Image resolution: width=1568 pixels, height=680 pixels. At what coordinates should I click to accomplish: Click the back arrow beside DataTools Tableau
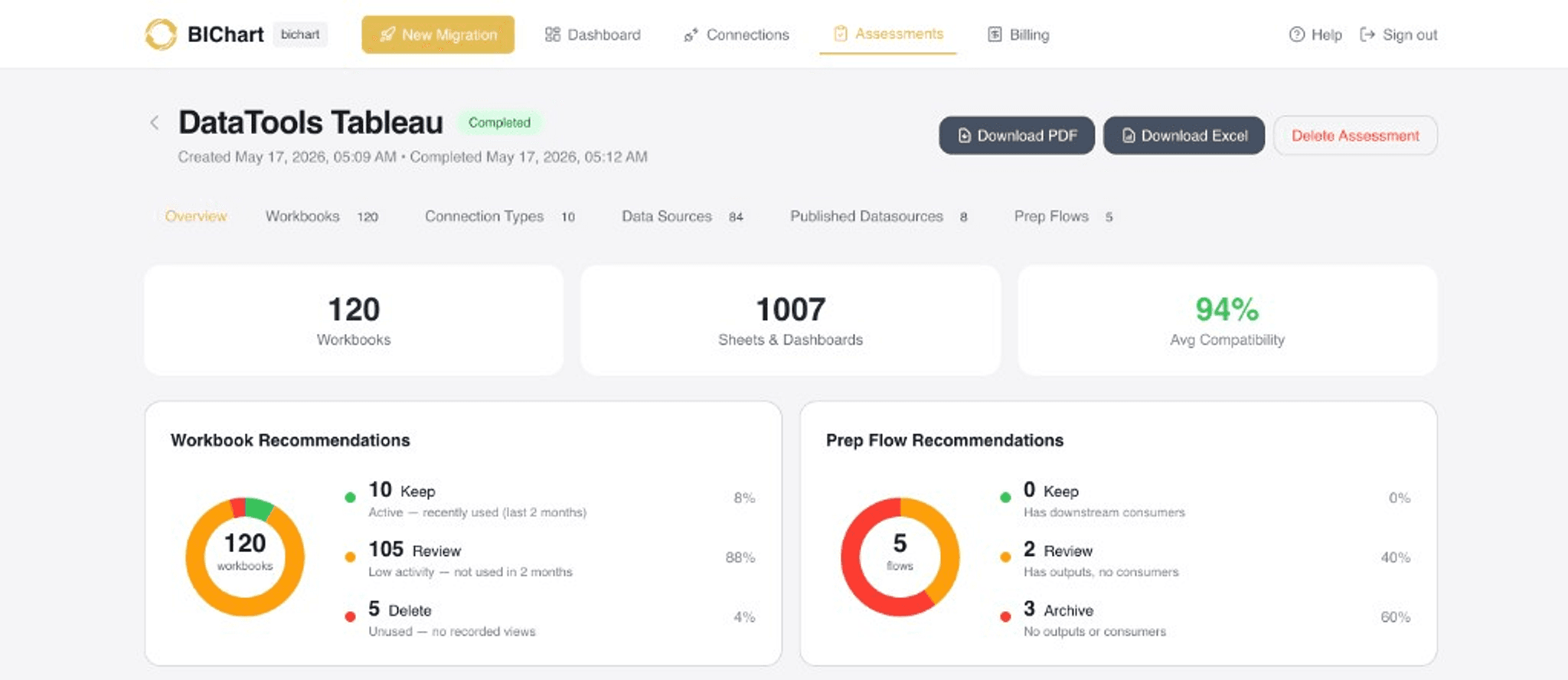(154, 123)
